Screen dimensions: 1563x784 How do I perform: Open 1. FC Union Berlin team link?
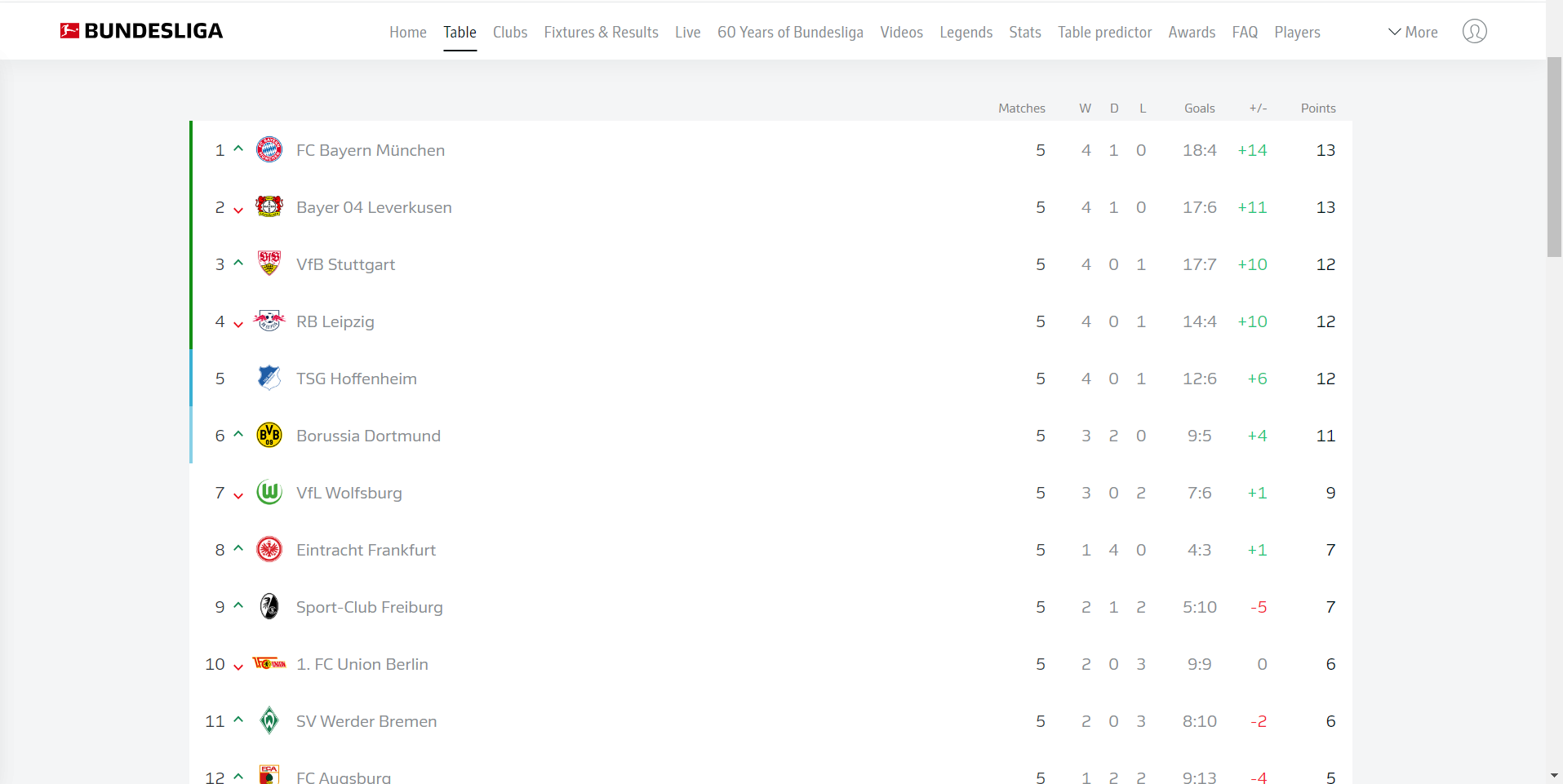(x=362, y=664)
